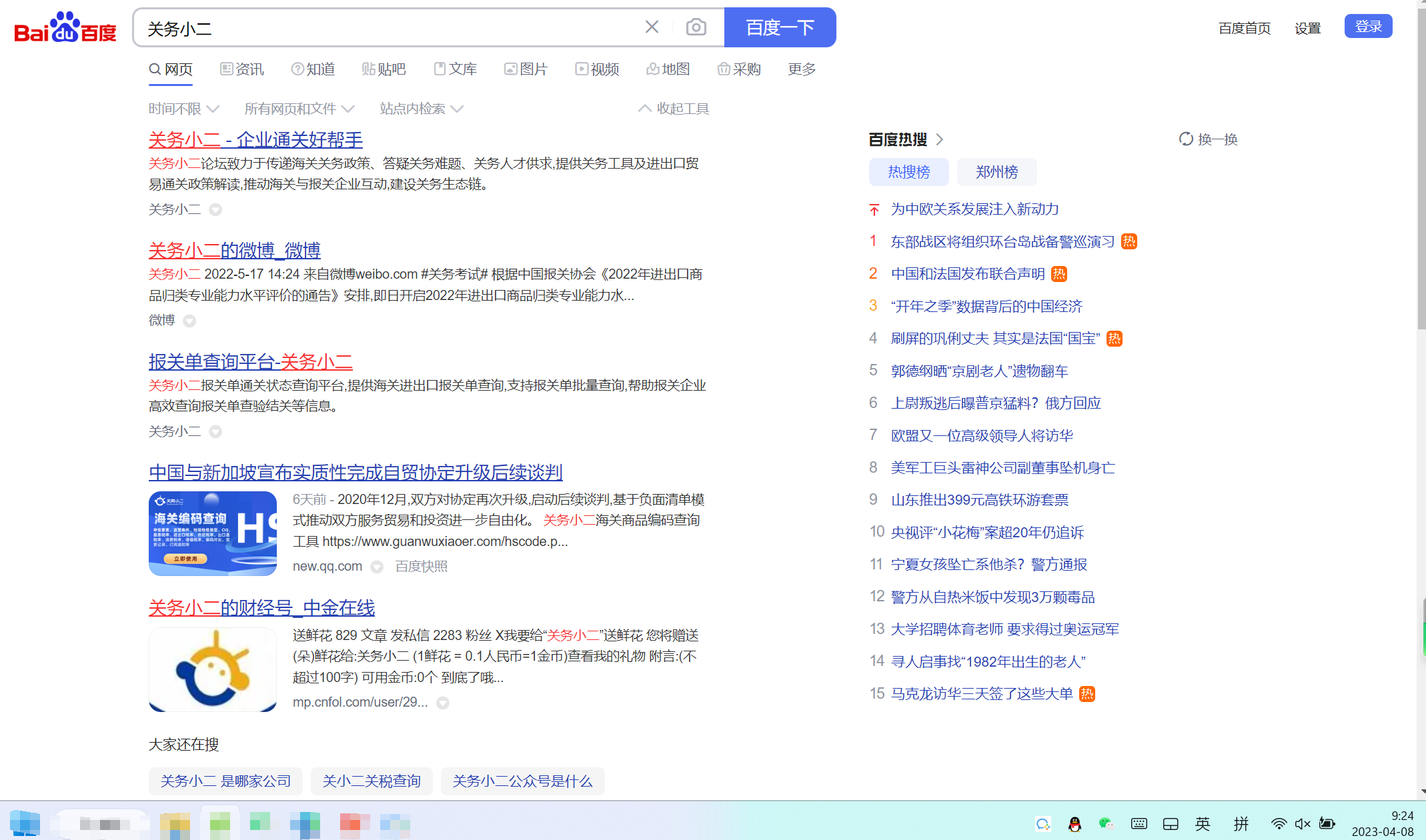Expand source arrow under 报关单查询平台 result

(215, 431)
